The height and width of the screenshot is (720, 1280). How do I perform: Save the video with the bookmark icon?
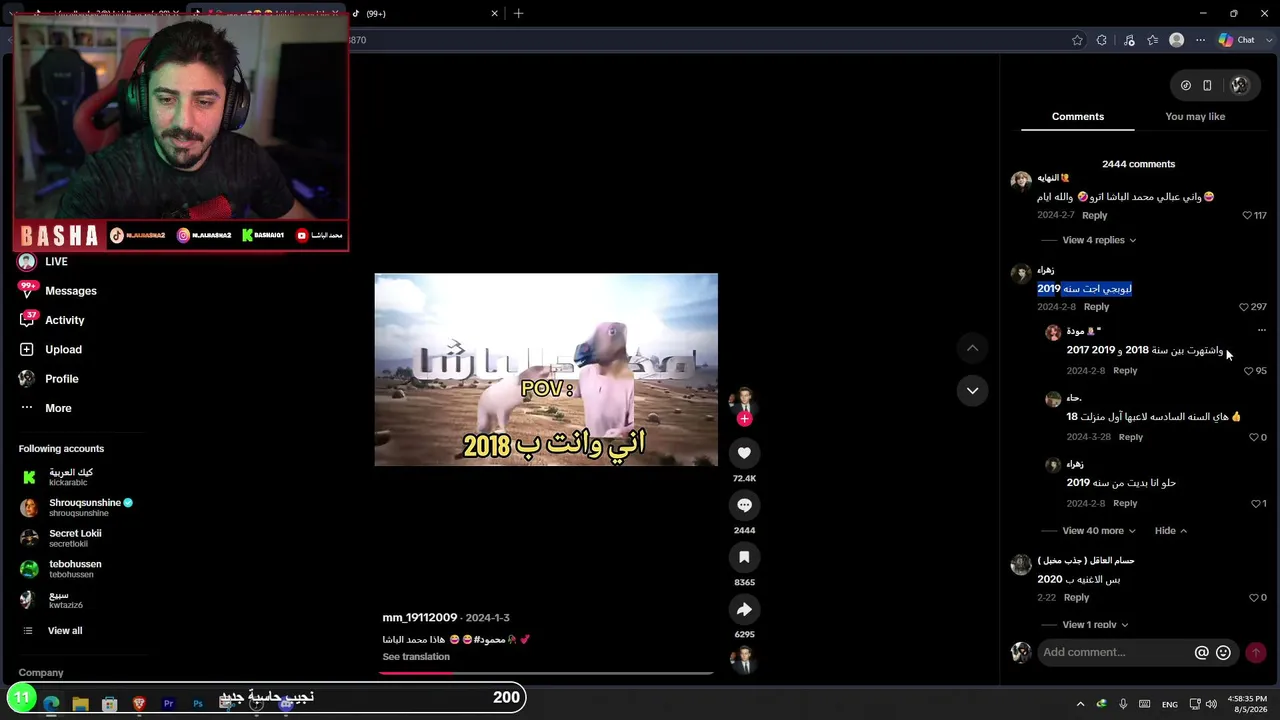(744, 557)
